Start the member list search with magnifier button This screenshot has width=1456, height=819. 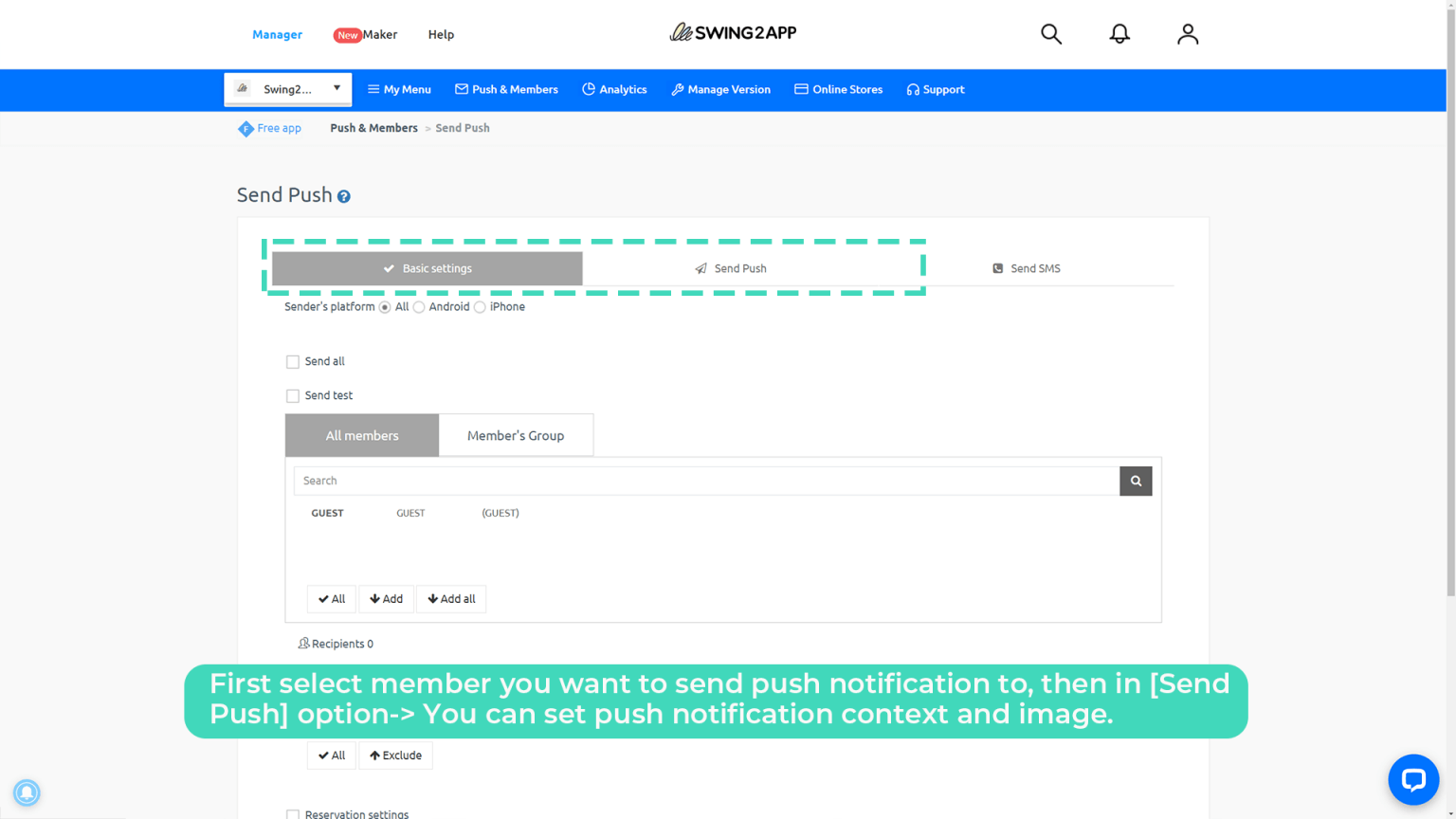coord(1135,481)
